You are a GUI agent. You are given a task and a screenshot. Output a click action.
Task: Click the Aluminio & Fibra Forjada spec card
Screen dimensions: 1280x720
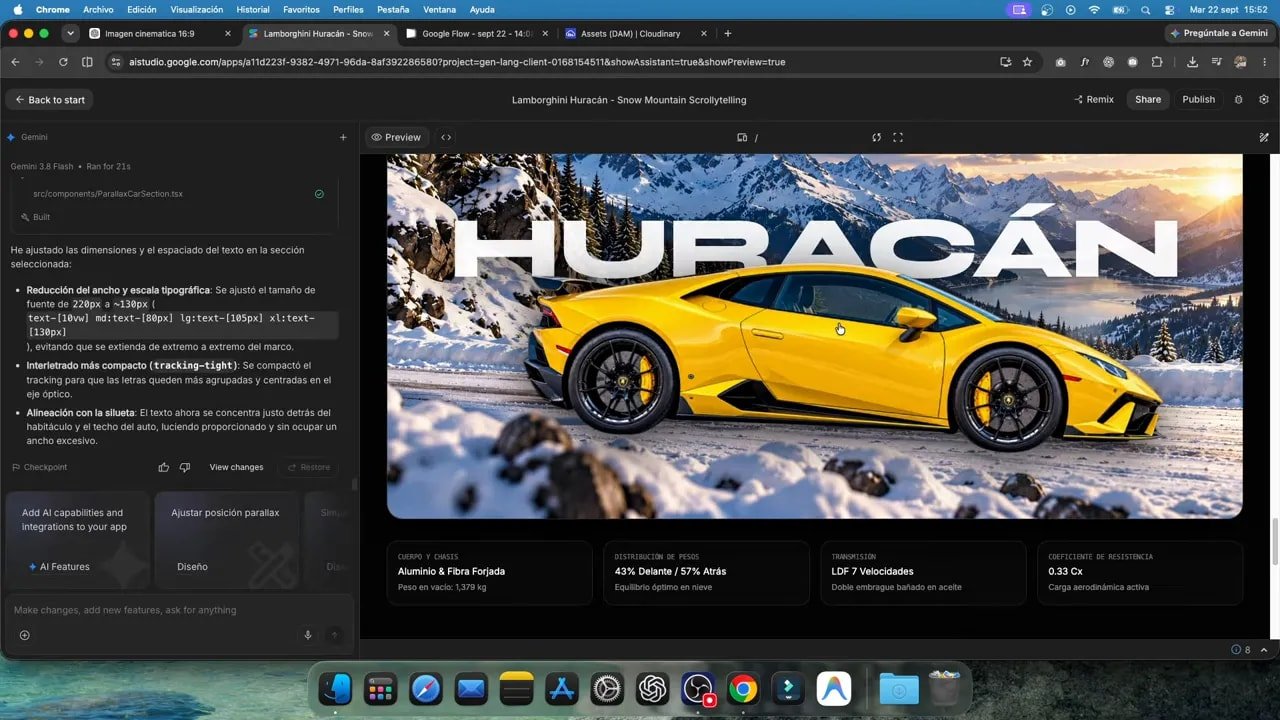coord(489,573)
